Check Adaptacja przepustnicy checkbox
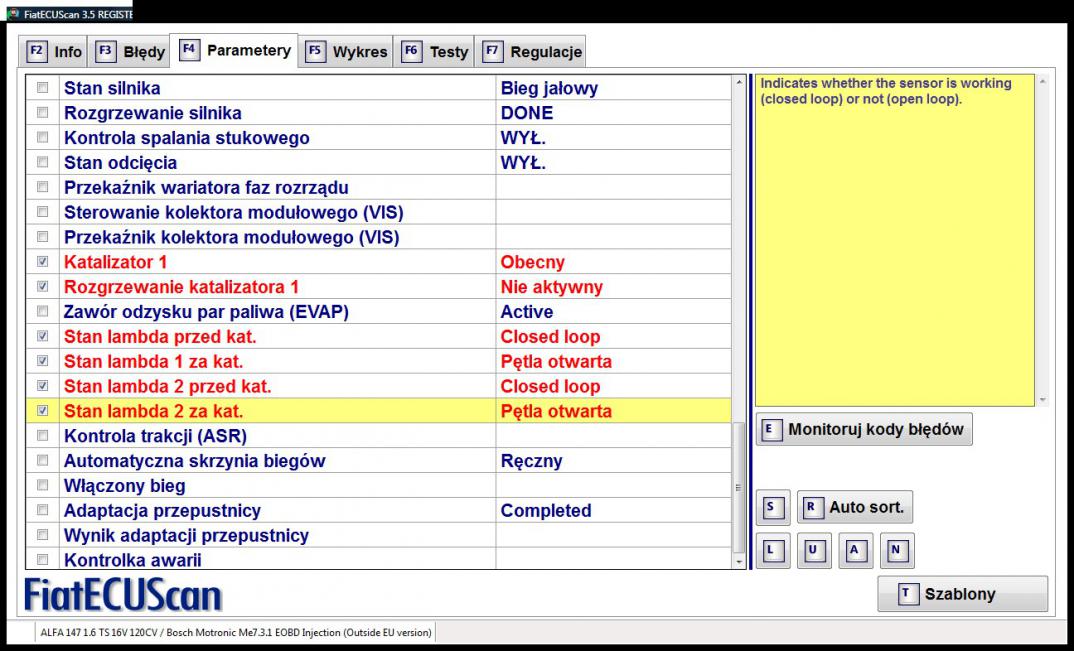Image resolution: width=1074 pixels, height=651 pixels. point(42,510)
